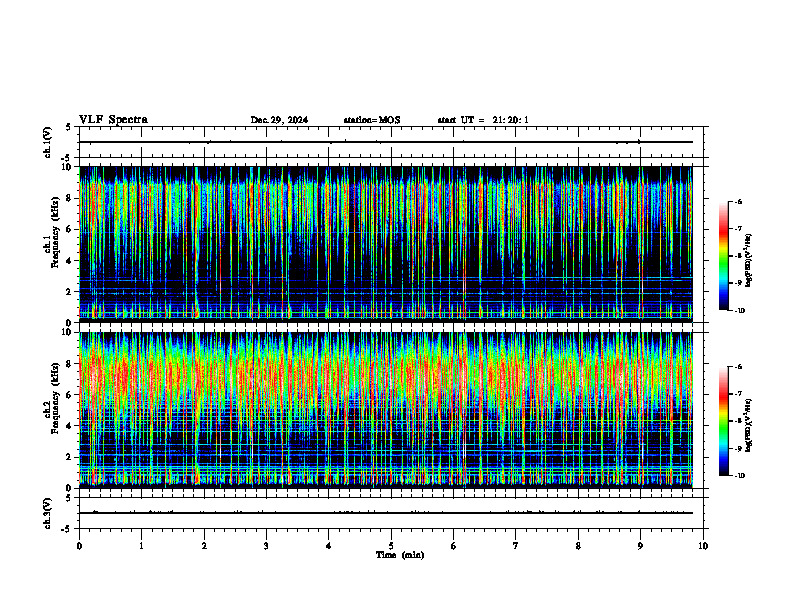Click the "2" tick on the time axis
Viewport: 792px width, 612px height.
click(204, 546)
